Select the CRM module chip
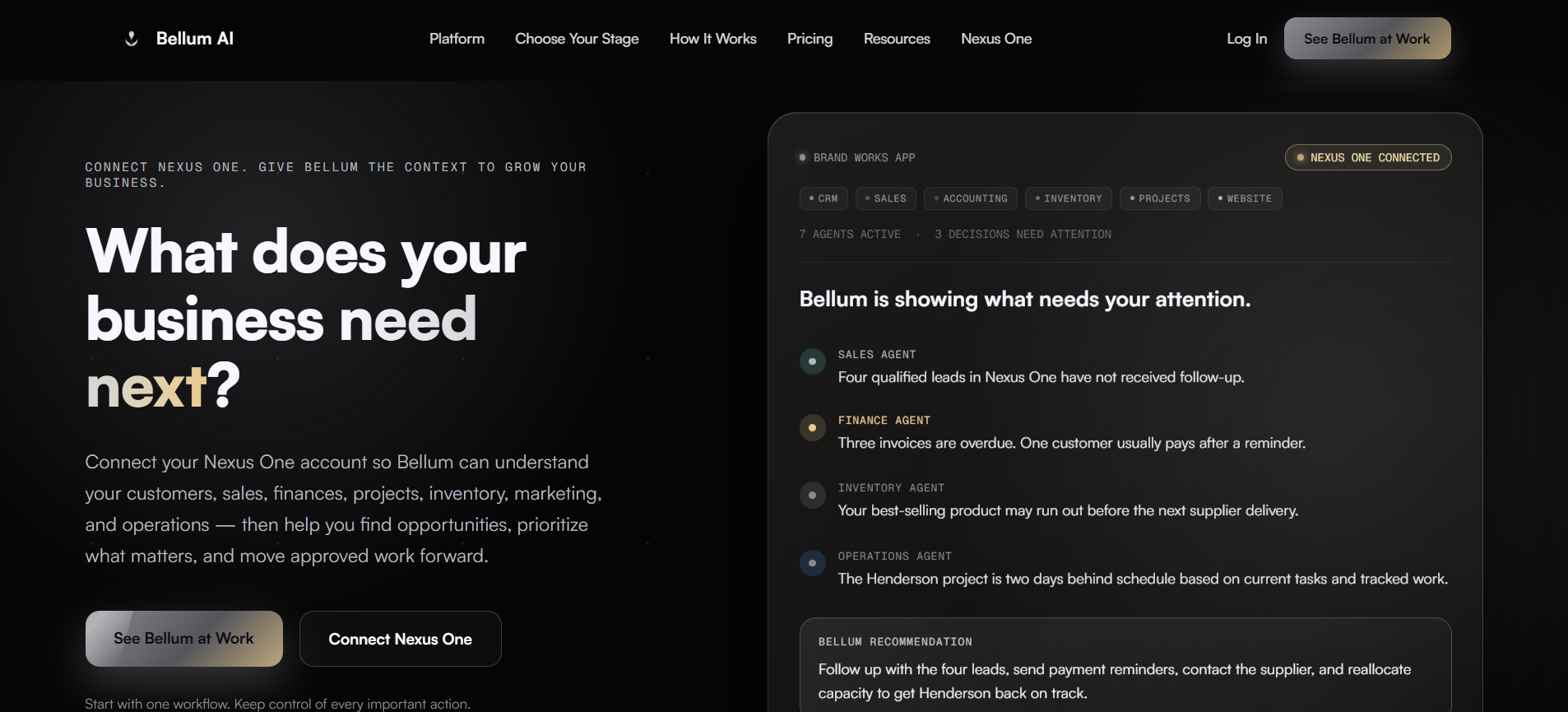Viewport: 1568px width, 712px height. tap(823, 198)
